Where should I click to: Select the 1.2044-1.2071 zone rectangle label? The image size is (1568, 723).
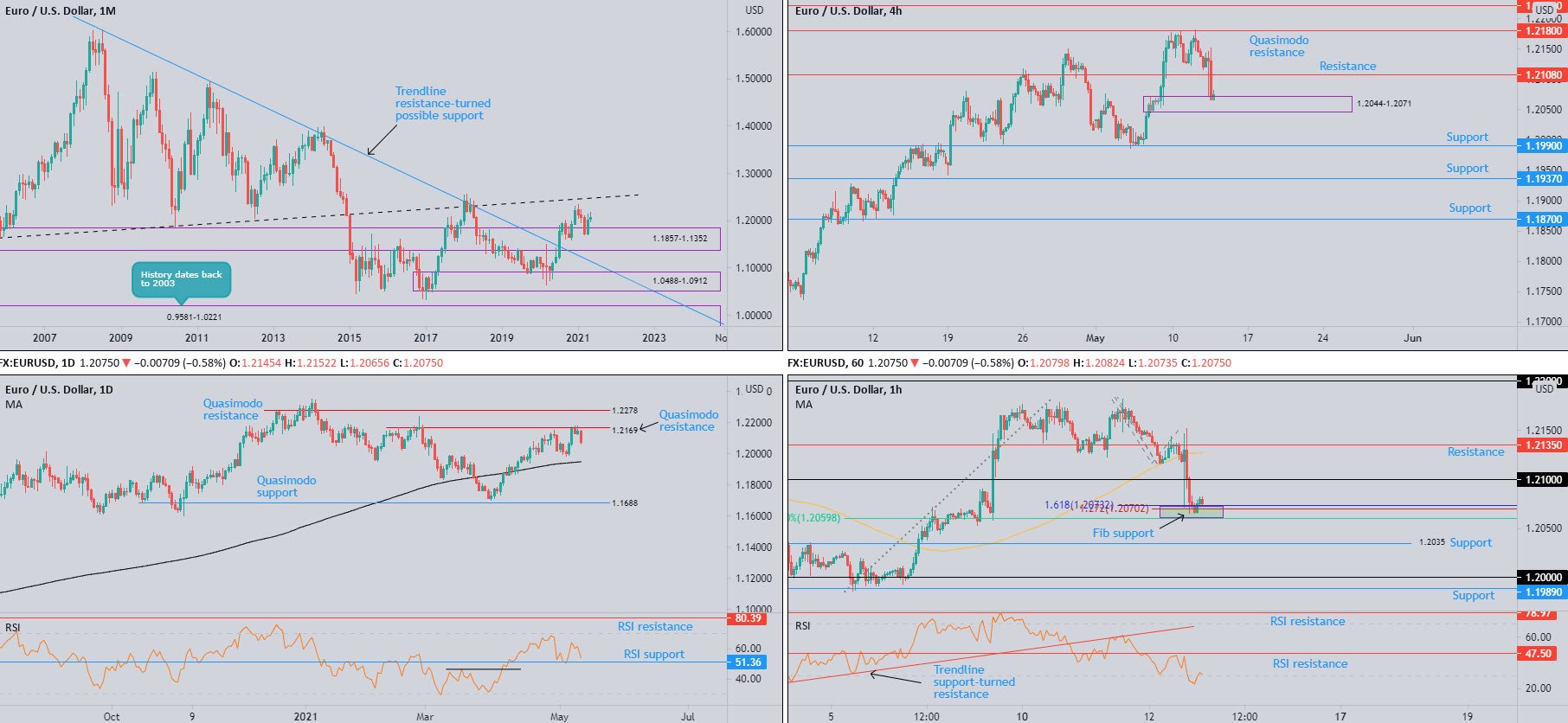[1383, 104]
